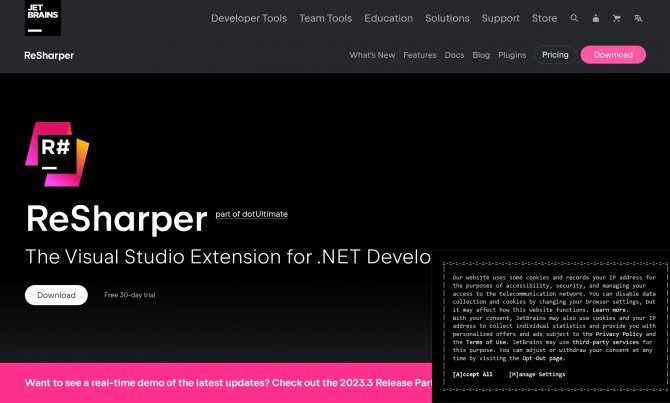Open the JetBrains logo home link
This screenshot has width=670, height=403.
(43, 18)
